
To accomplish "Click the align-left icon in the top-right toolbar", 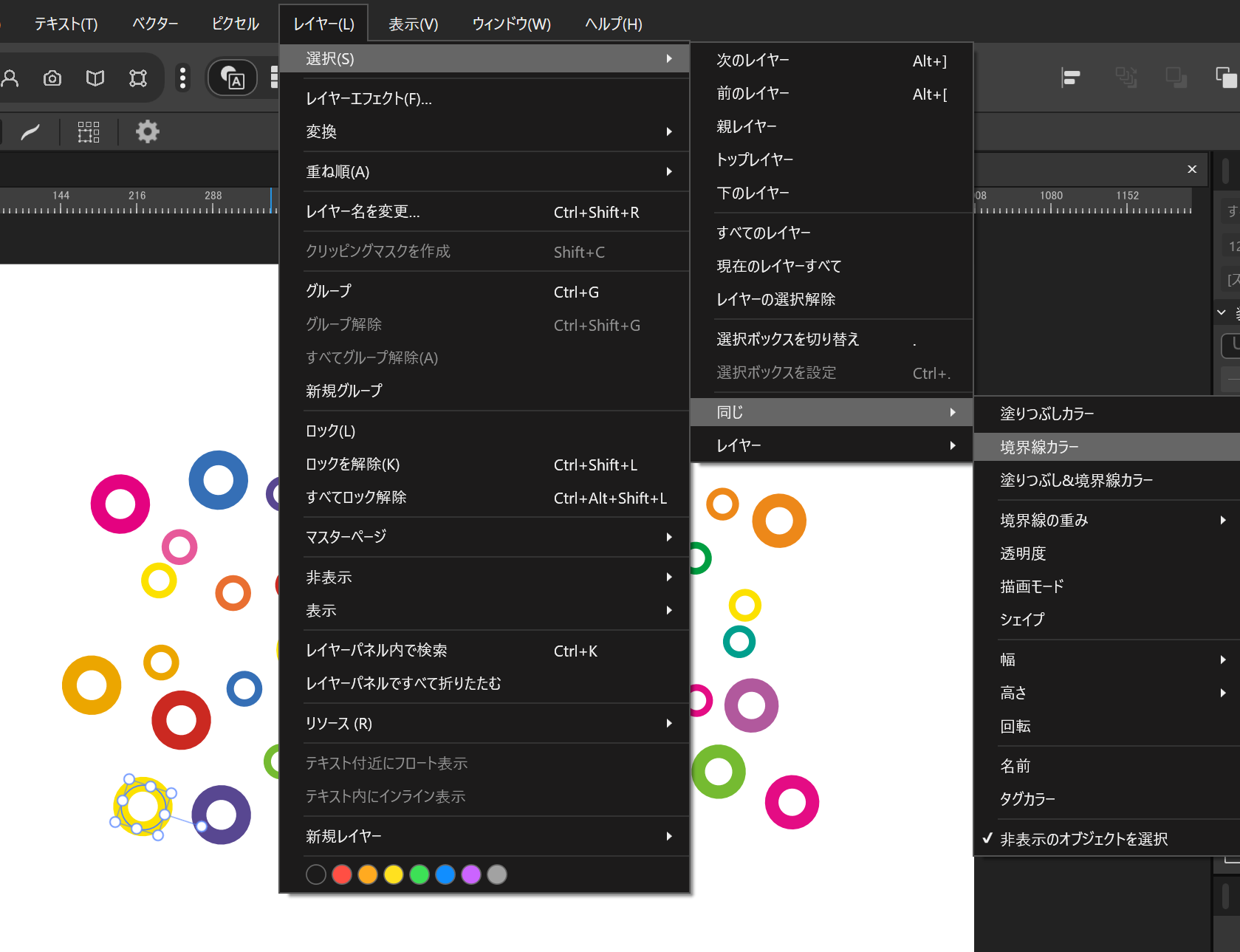I will (1071, 78).
